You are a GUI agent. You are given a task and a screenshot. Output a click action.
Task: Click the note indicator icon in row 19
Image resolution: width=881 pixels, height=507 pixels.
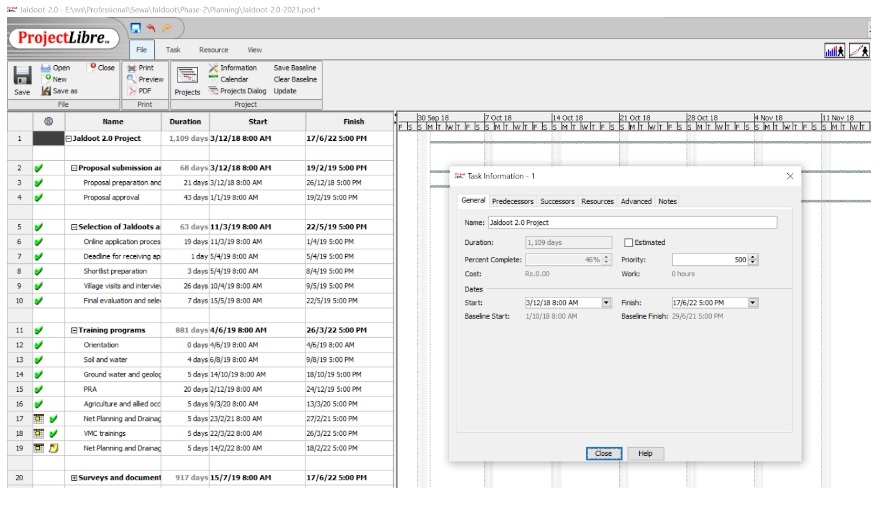(x=53, y=449)
